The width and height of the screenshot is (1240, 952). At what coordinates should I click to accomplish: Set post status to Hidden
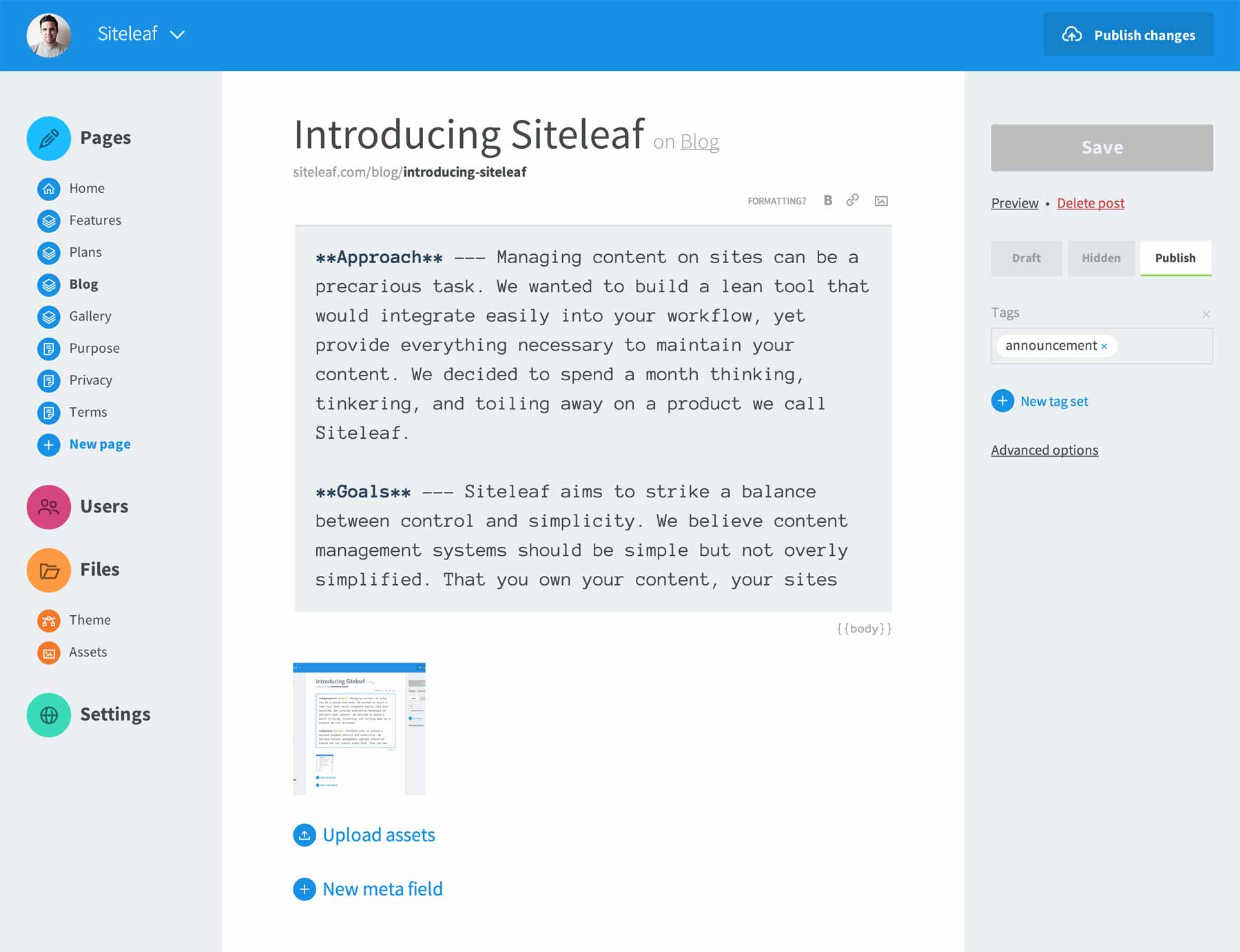pos(1101,258)
